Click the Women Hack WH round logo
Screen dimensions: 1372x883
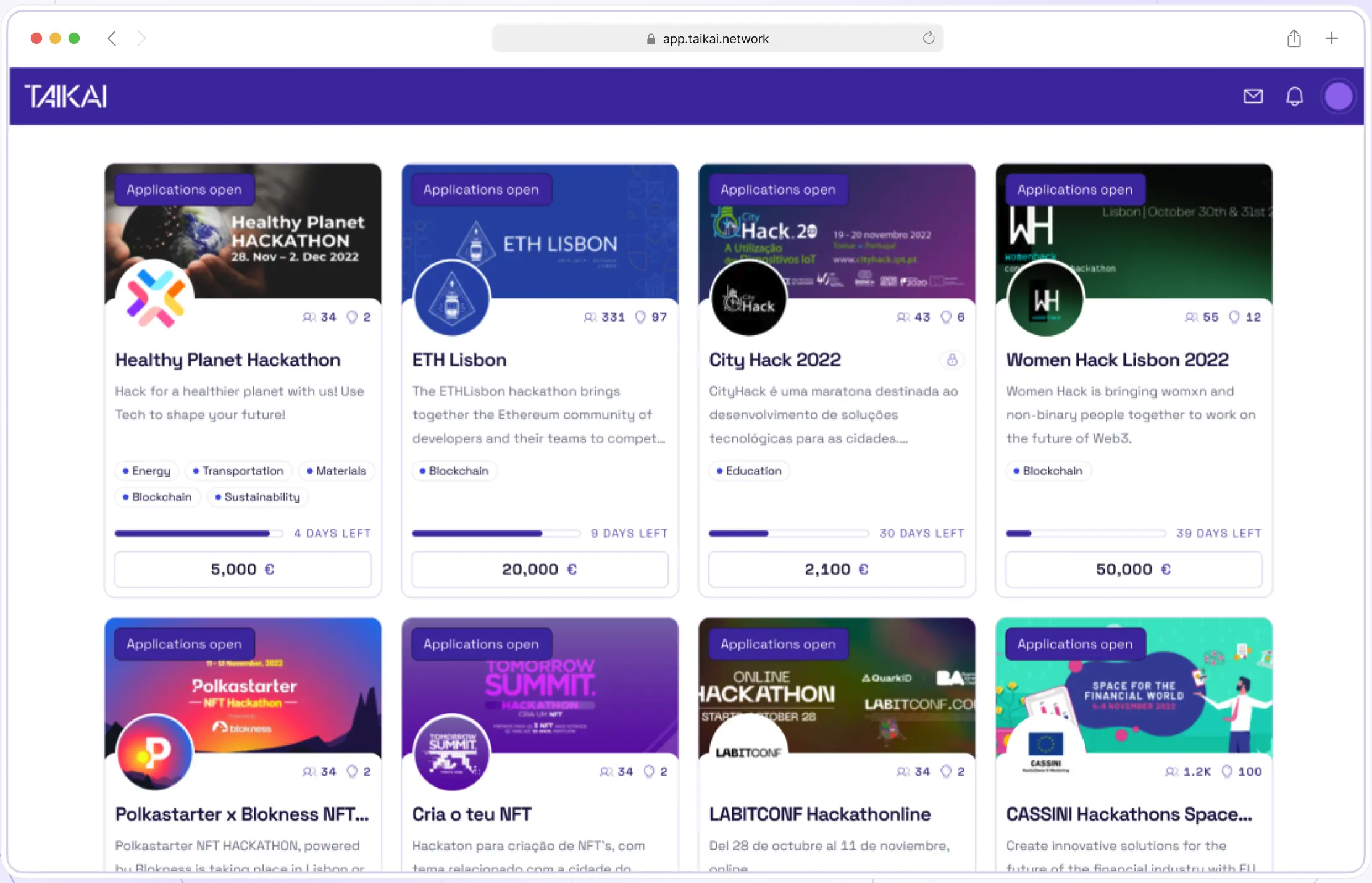click(1045, 299)
